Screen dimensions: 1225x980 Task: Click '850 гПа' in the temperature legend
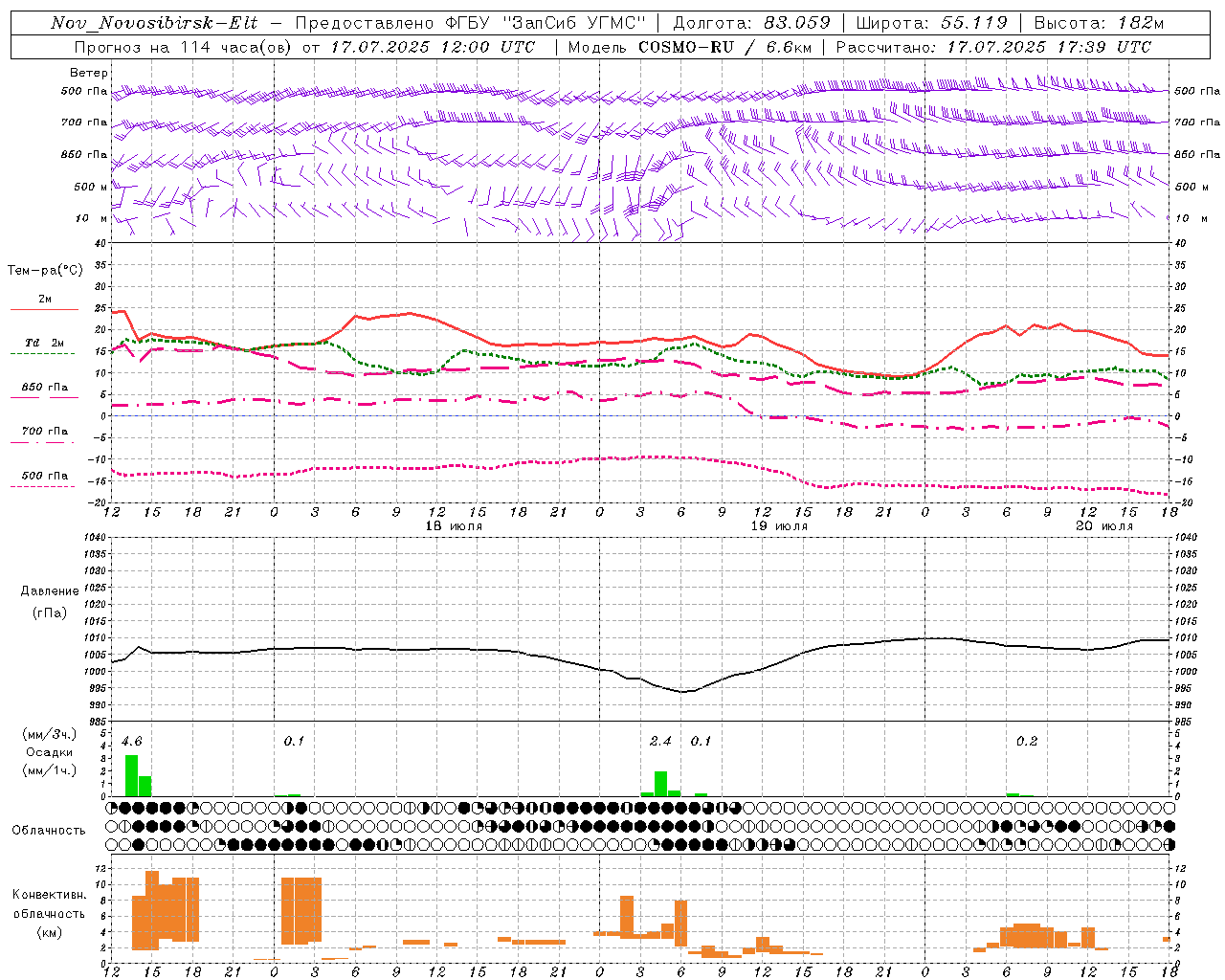pos(45,388)
